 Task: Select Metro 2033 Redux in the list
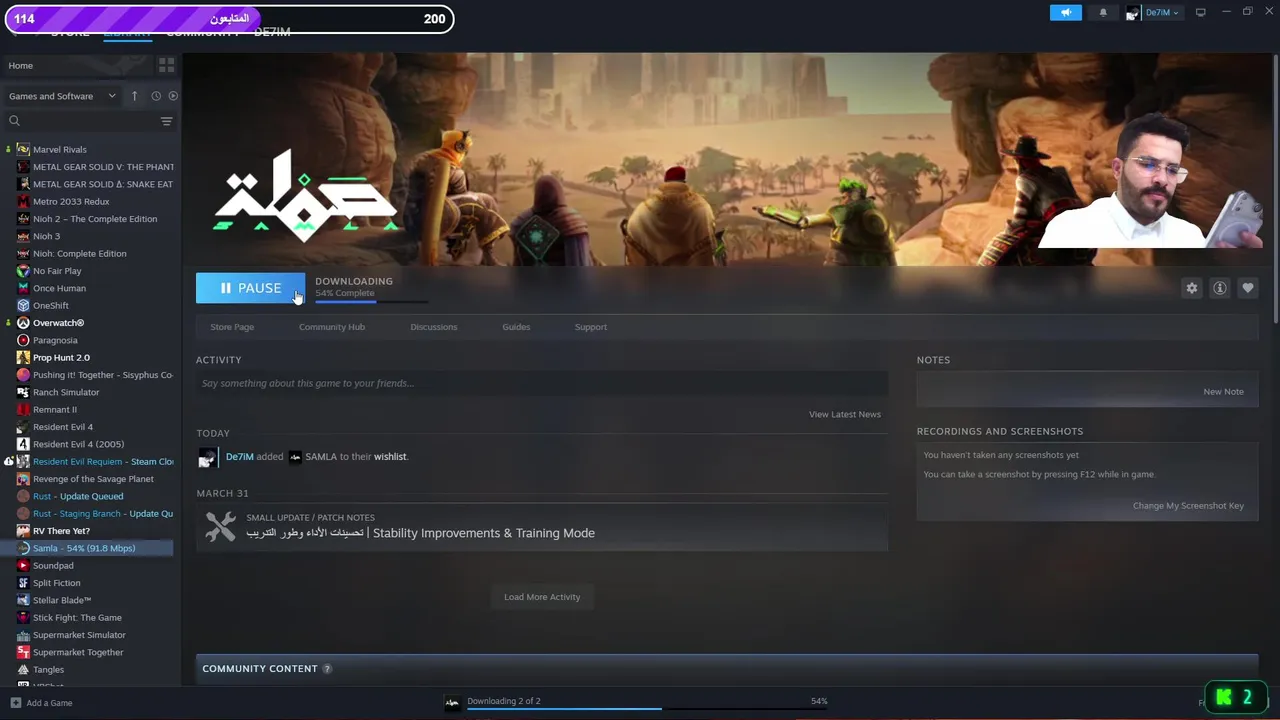tap(71, 201)
